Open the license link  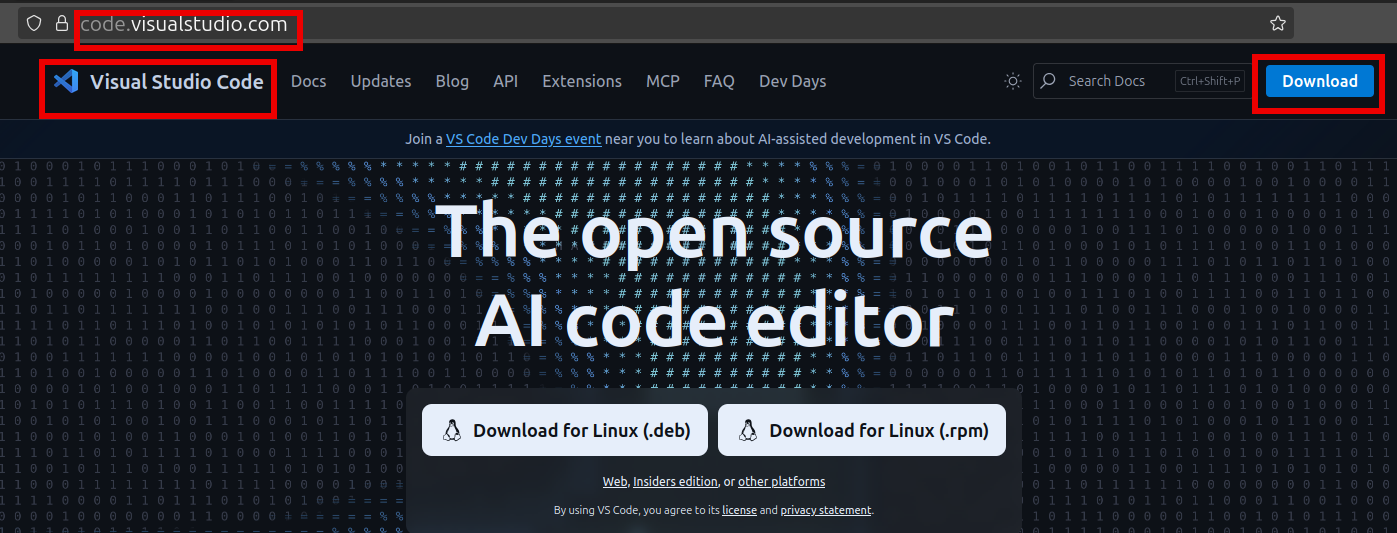coord(739,510)
